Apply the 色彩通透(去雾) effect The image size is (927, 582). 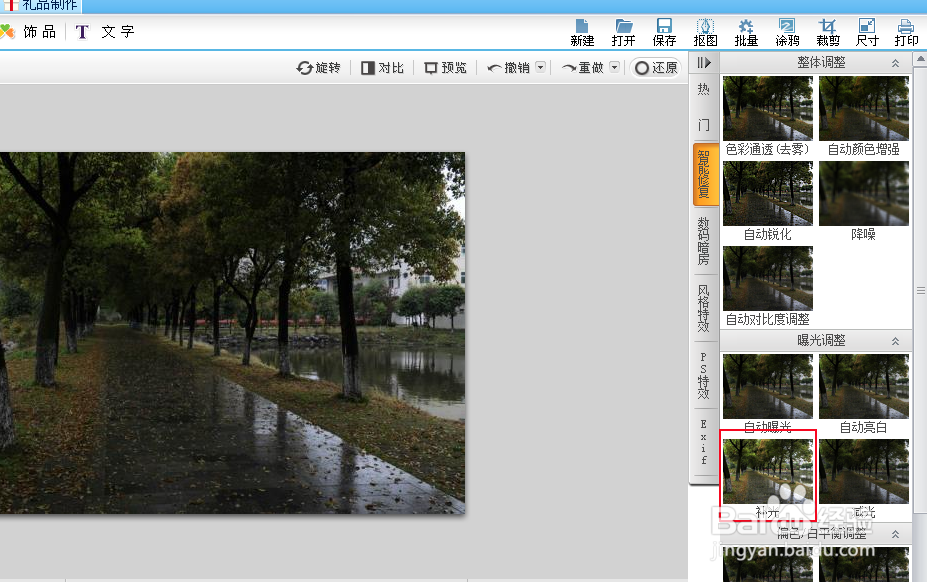tap(768, 116)
